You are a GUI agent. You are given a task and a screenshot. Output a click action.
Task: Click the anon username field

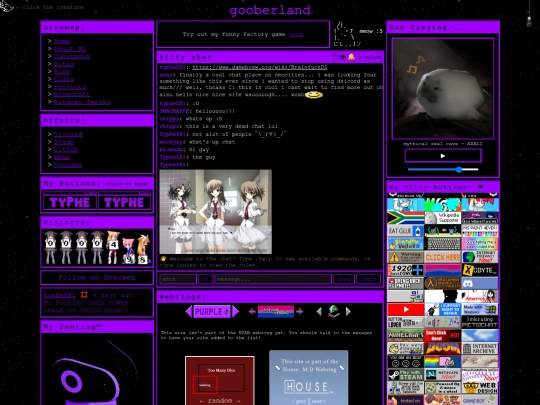(x=178, y=279)
